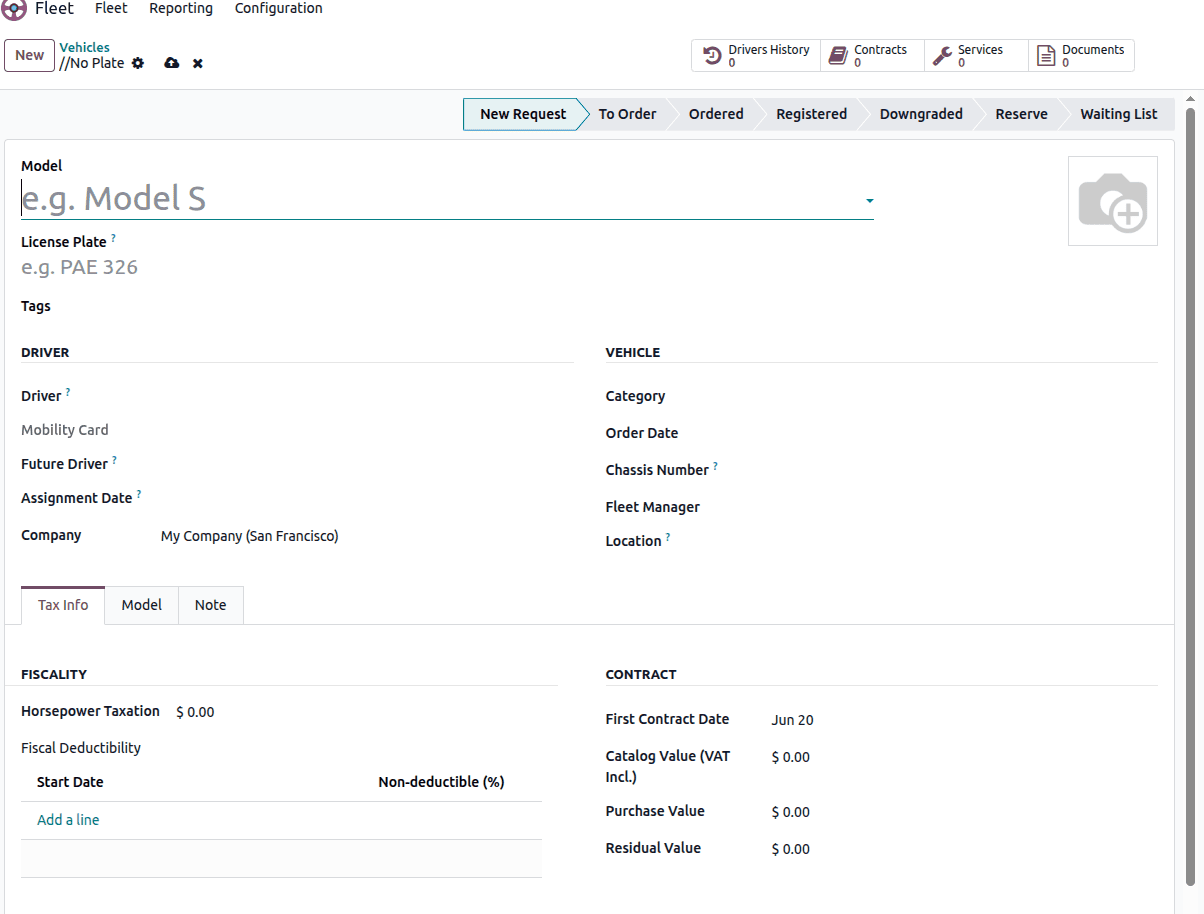Click the Assignment Date field
This screenshot has width=1204, height=914.
[x=367, y=498]
